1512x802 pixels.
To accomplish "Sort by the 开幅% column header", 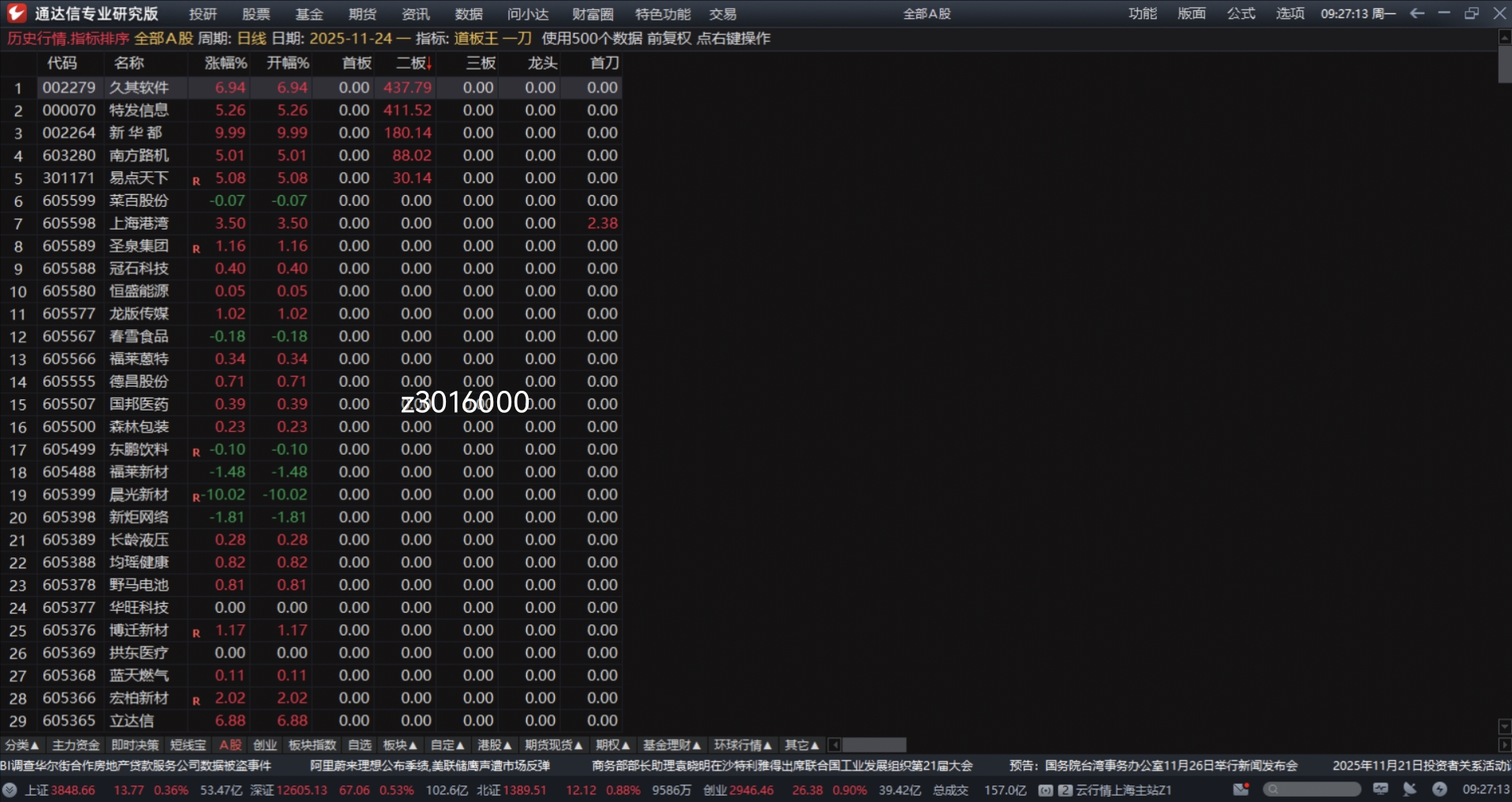I will coord(288,63).
